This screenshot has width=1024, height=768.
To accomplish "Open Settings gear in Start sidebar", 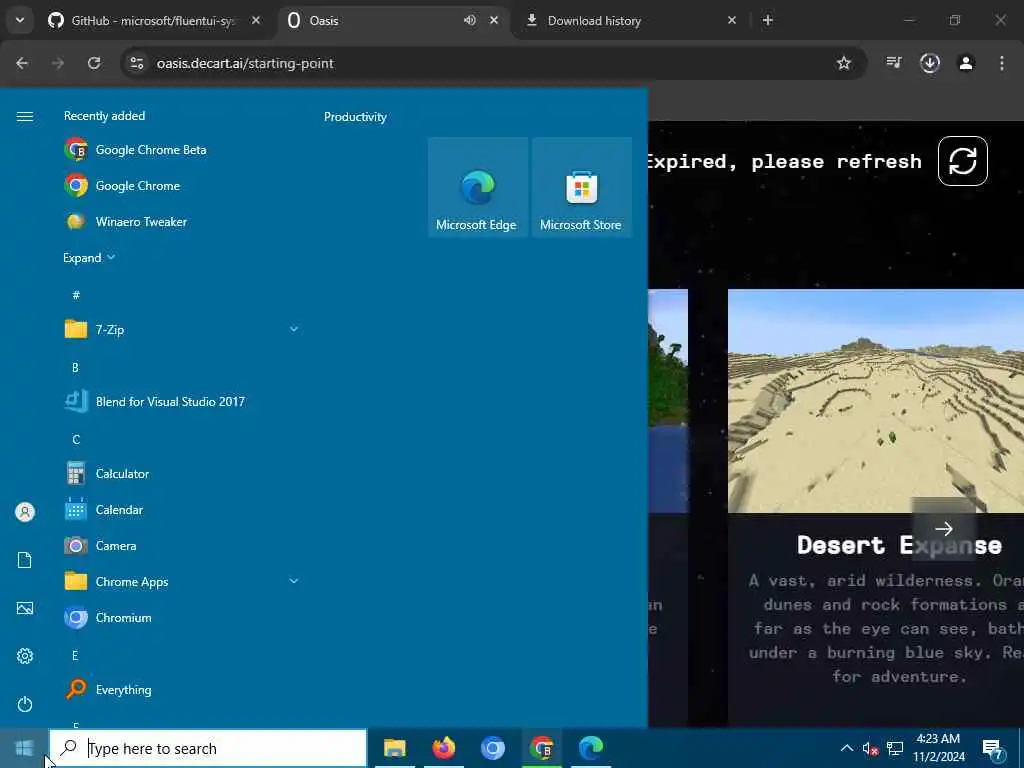I will tap(25, 656).
